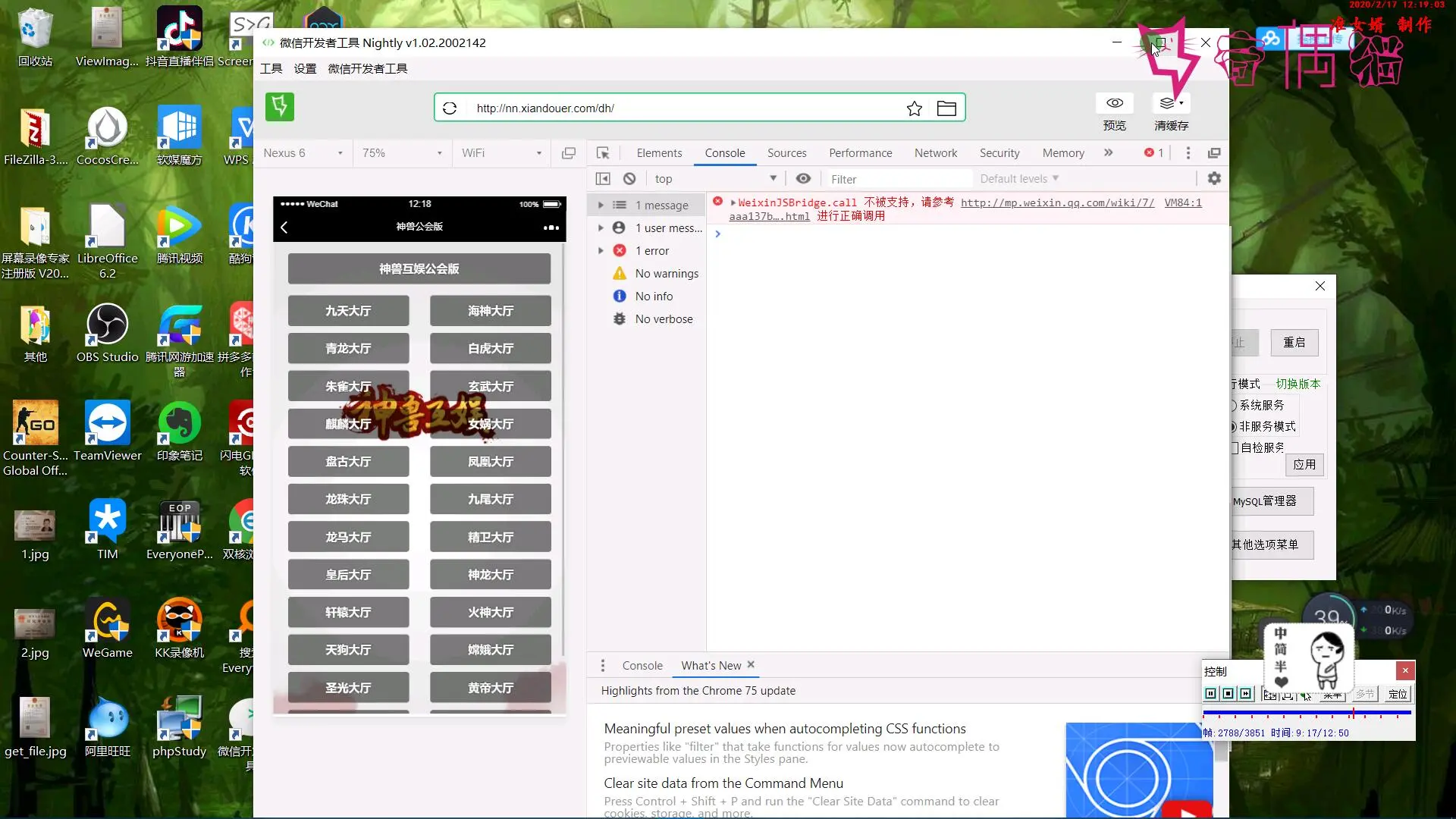The width and height of the screenshot is (1456, 819).
Task: Switch to the Network tab
Action: click(x=935, y=153)
